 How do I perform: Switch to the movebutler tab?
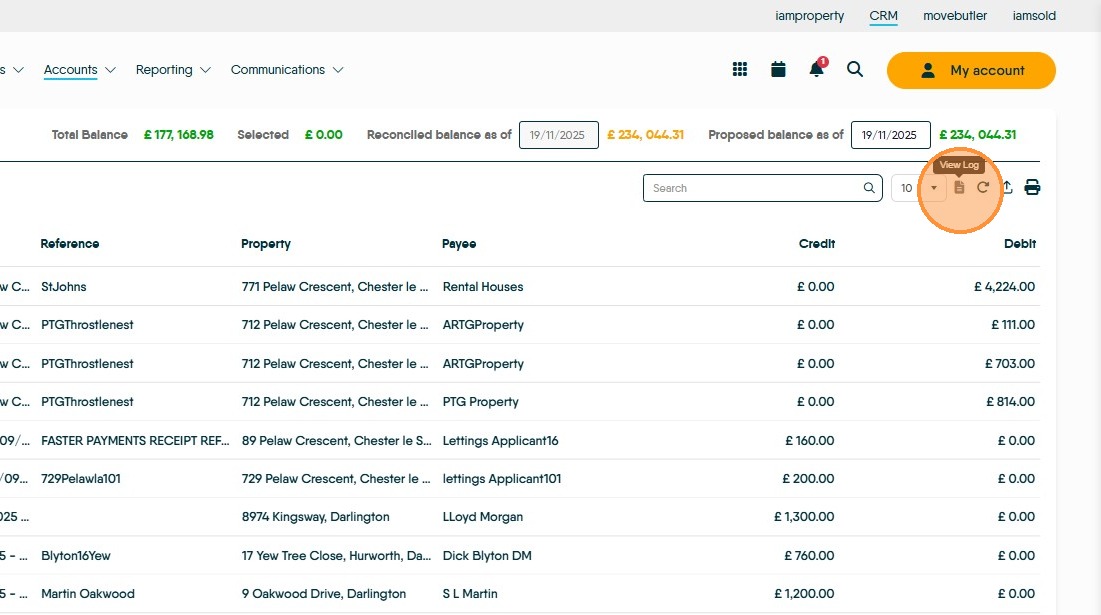click(954, 16)
